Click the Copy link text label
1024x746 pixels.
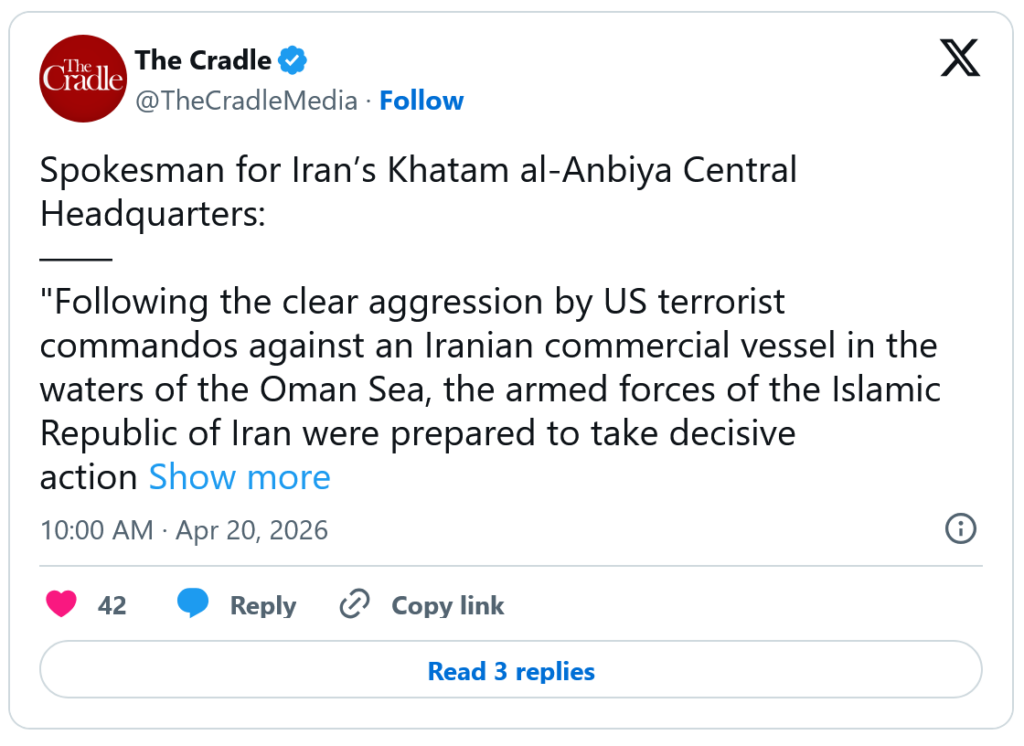[447, 605]
